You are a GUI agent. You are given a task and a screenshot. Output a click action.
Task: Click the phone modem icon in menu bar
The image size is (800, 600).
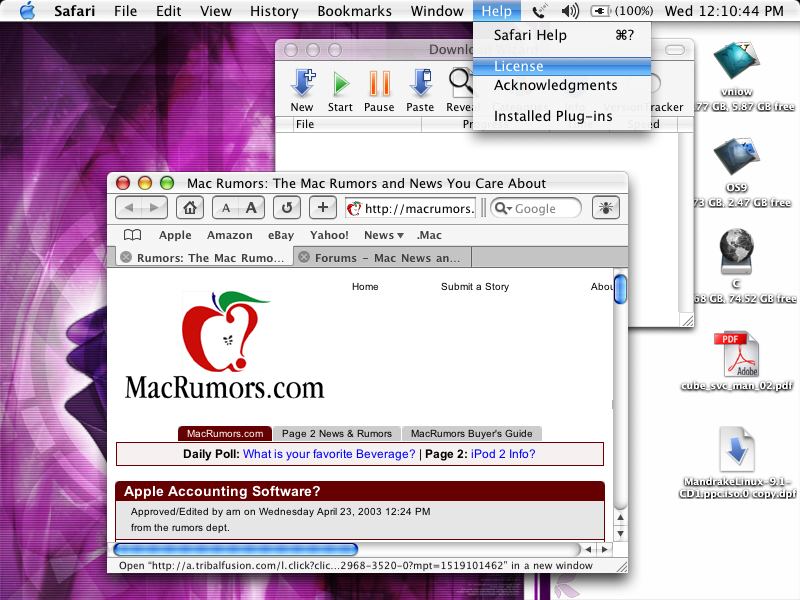539,11
